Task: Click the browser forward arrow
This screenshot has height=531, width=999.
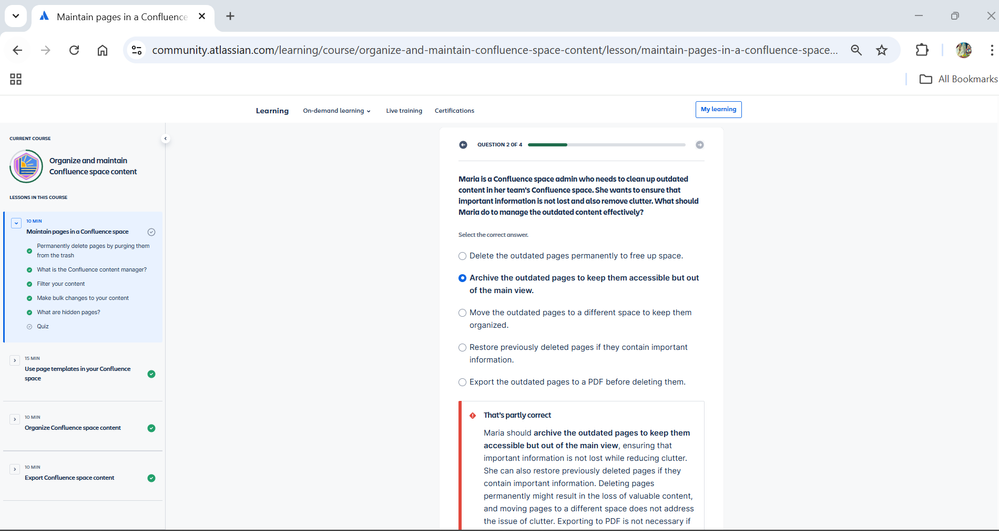Action: pos(45,50)
